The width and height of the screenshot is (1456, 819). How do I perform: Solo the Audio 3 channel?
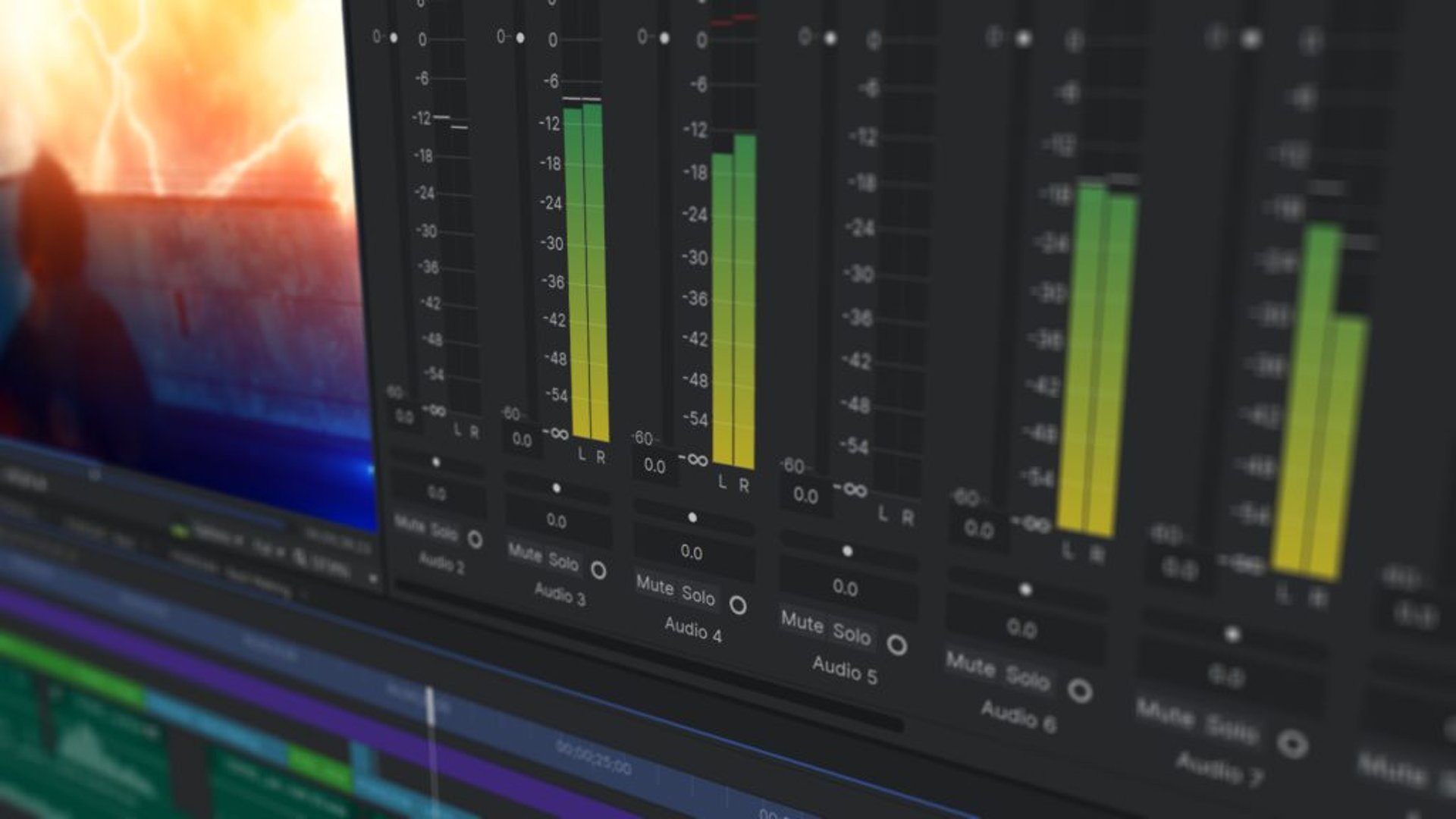pyautogui.click(x=563, y=562)
